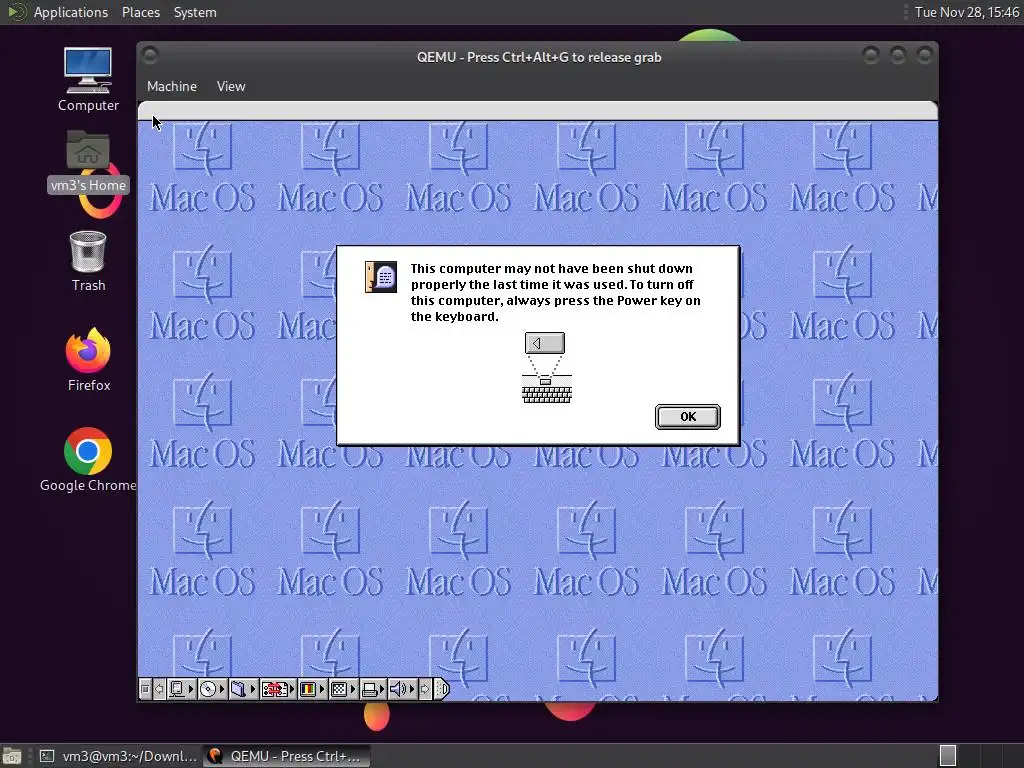Open the Monitor Resolution Control Strip module
The width and height of the screenshot is (1024, 768).
pyautogui.click(x=338, y=689)
